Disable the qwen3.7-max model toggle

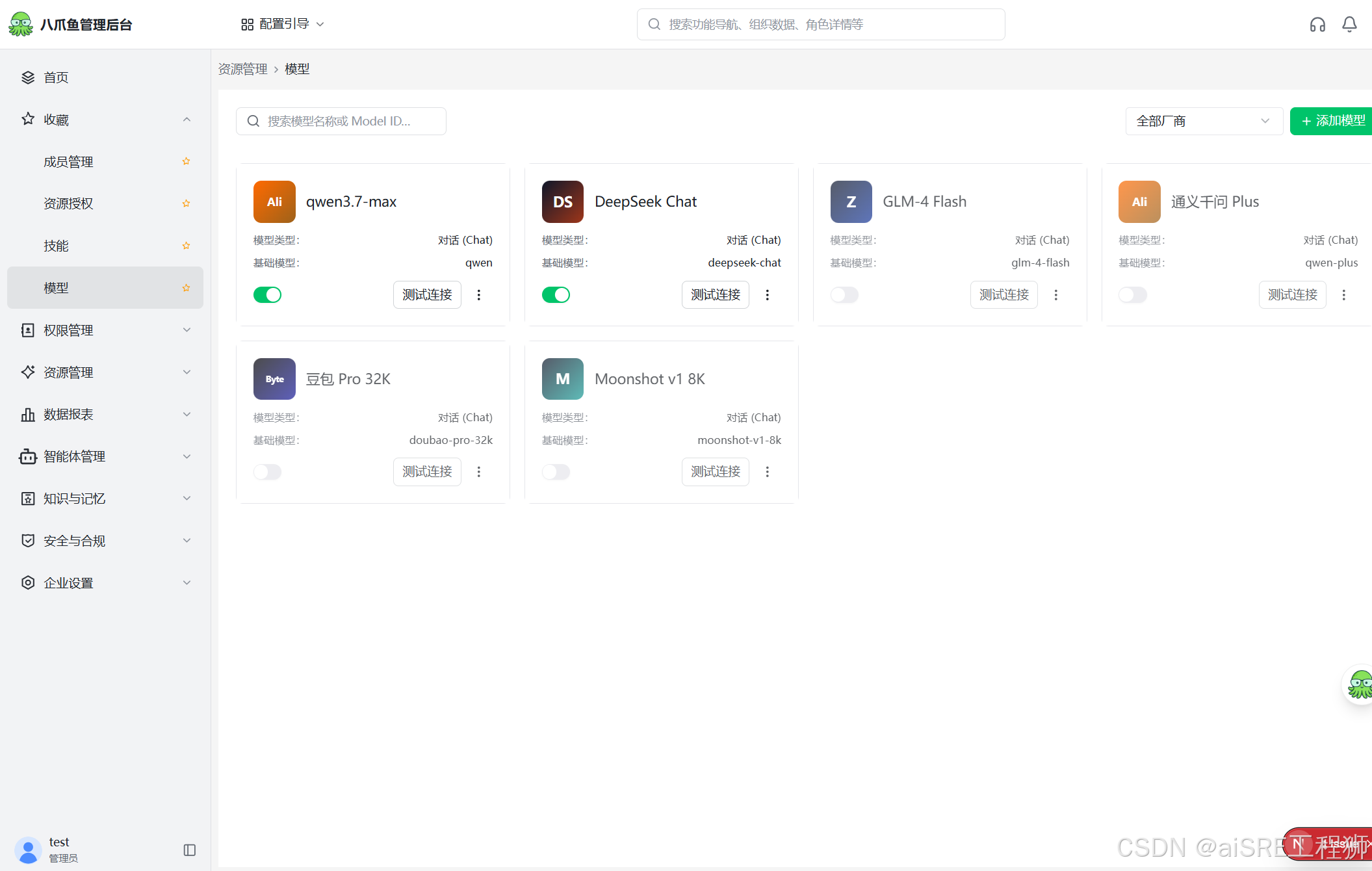point(268,295)
